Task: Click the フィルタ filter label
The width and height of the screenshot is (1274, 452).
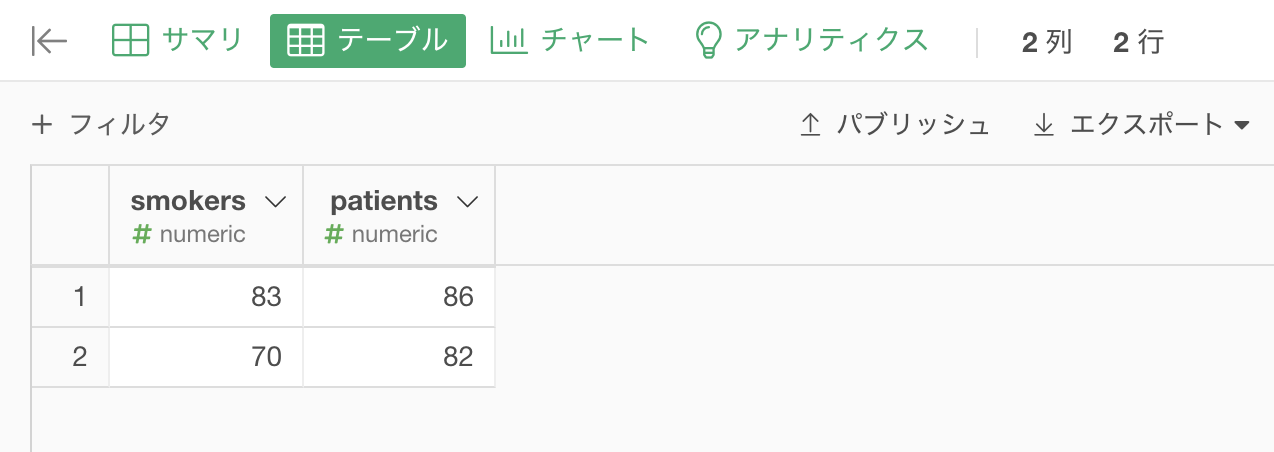Action: (120, 125)
